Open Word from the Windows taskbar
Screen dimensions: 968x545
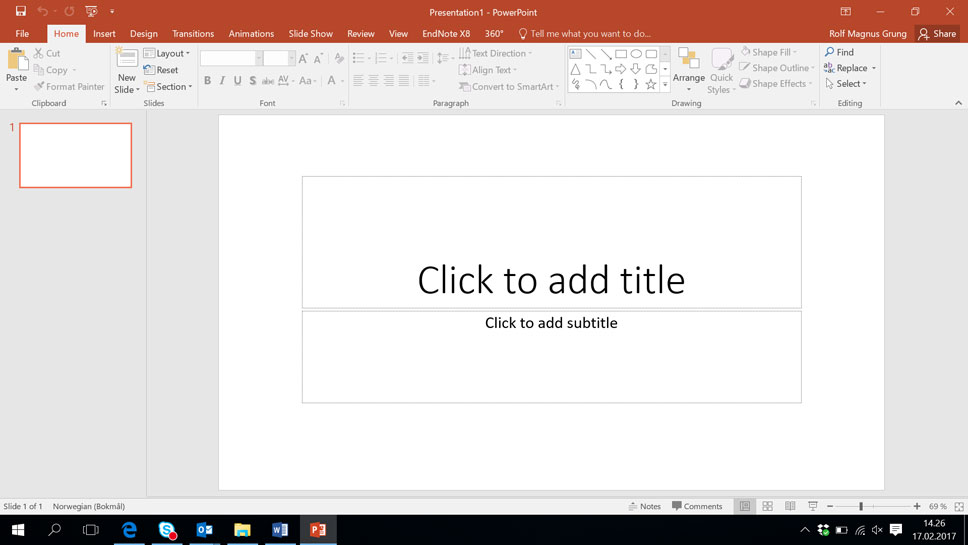[x=280, y=529]
